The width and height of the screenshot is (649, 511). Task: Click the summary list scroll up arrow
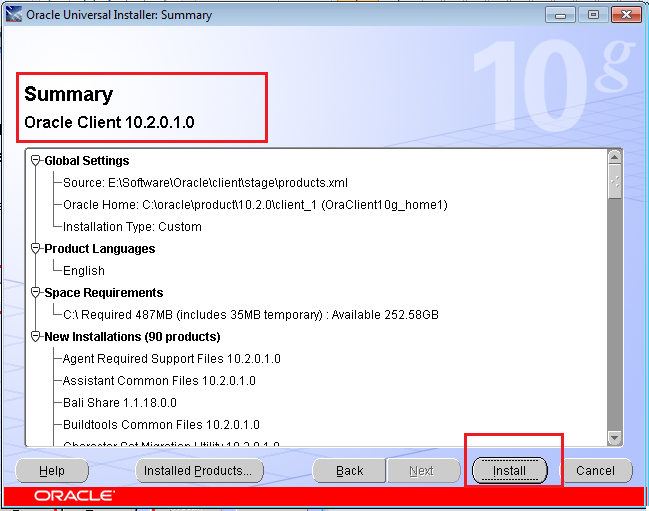click(x=615, y=157)
